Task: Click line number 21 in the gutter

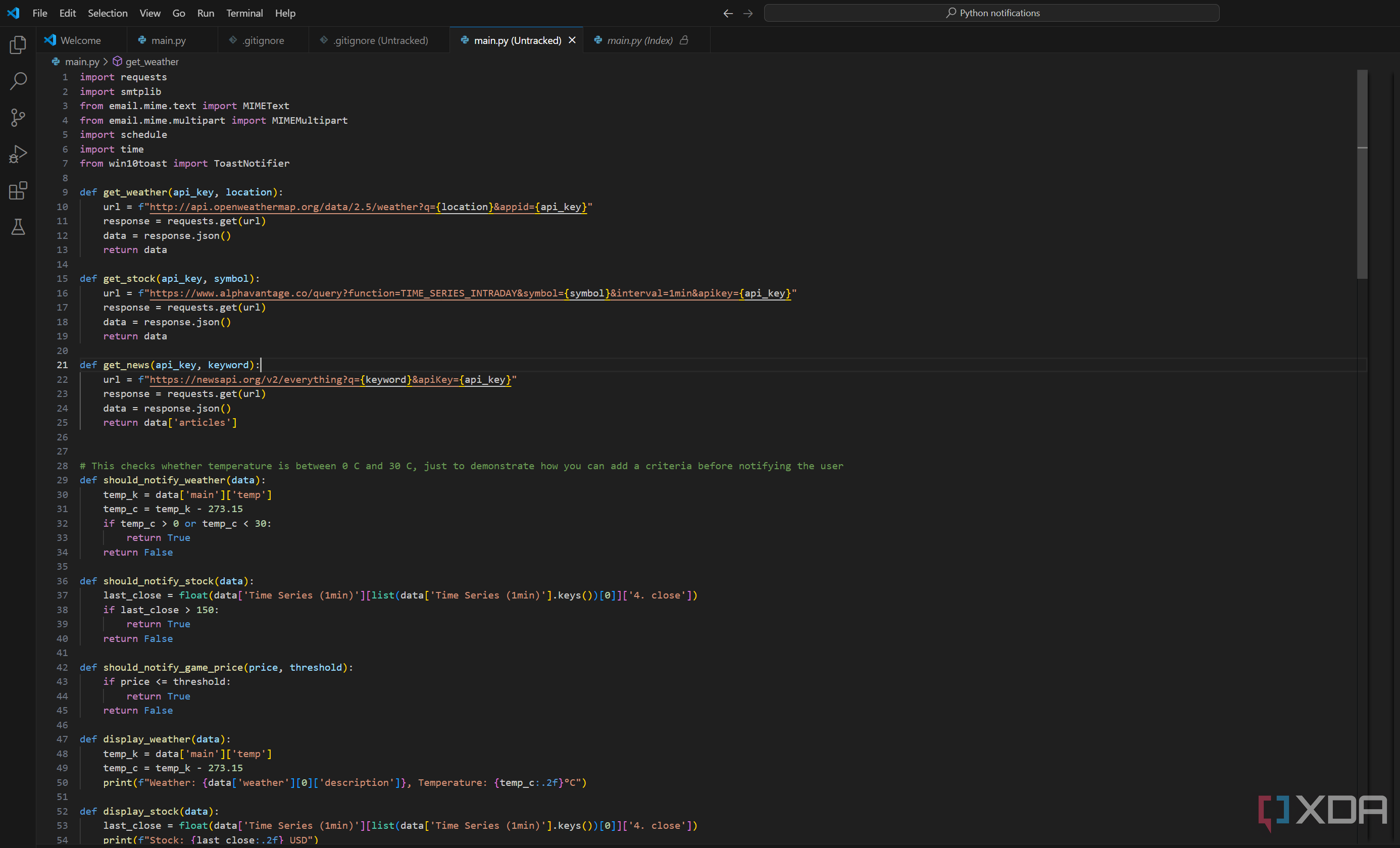Action: [x=62, y=365]
